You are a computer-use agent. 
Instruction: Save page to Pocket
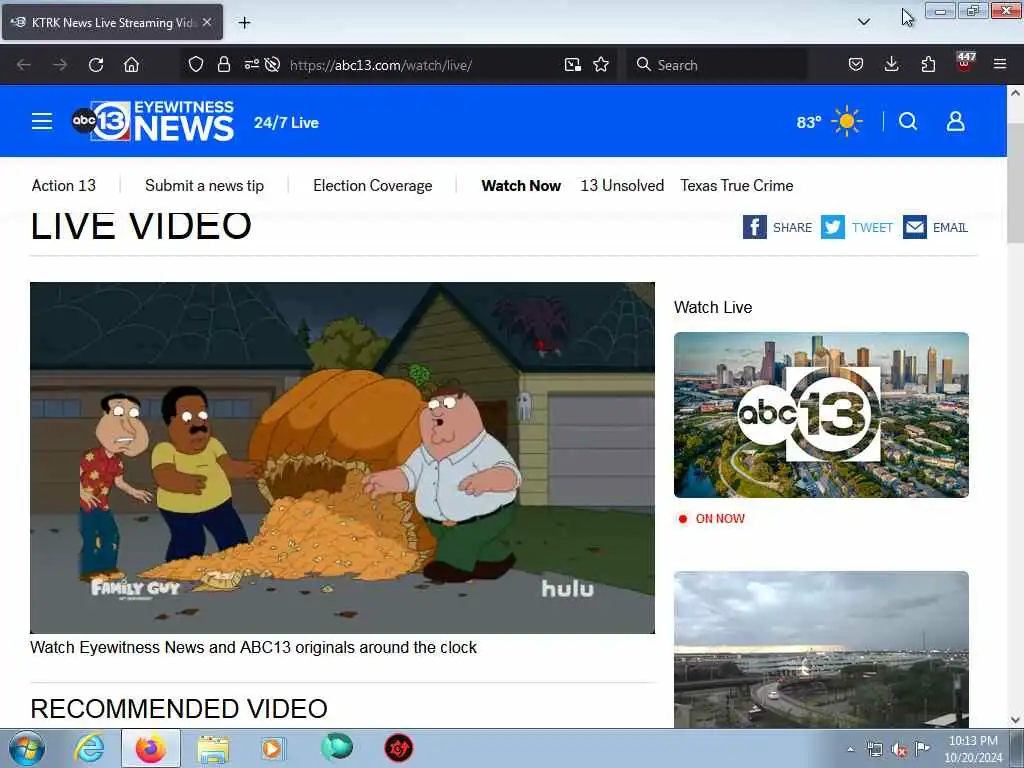(856, 64)
